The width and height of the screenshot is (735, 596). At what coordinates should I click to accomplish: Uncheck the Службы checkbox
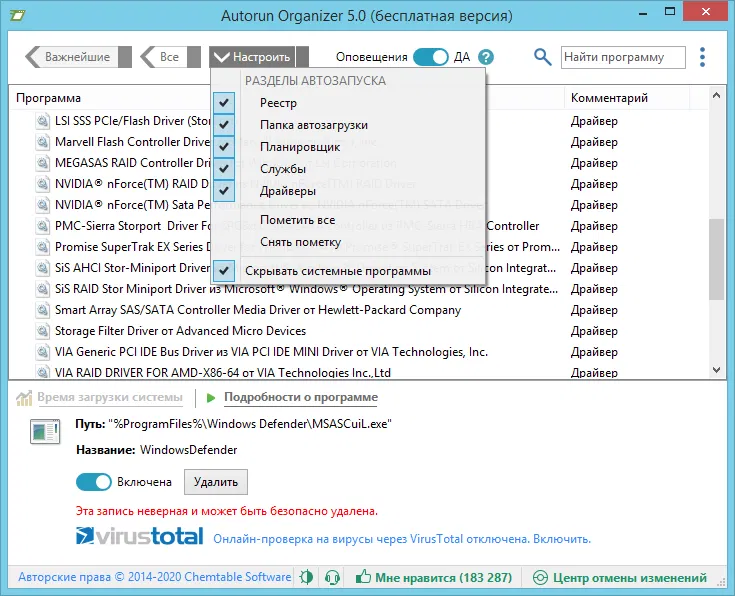(x=224, y=168)
